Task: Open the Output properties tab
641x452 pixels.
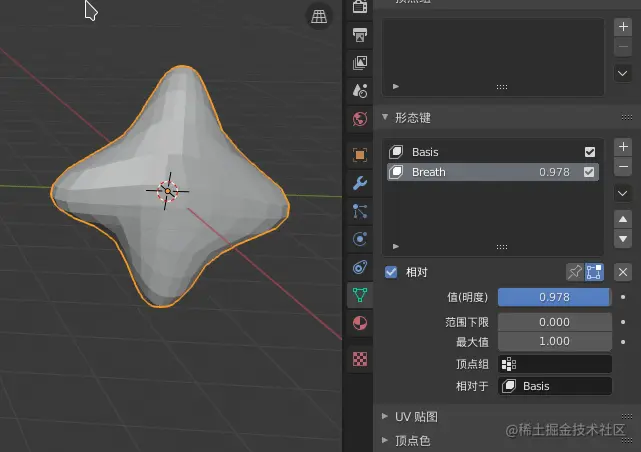Action: (360, 35)
